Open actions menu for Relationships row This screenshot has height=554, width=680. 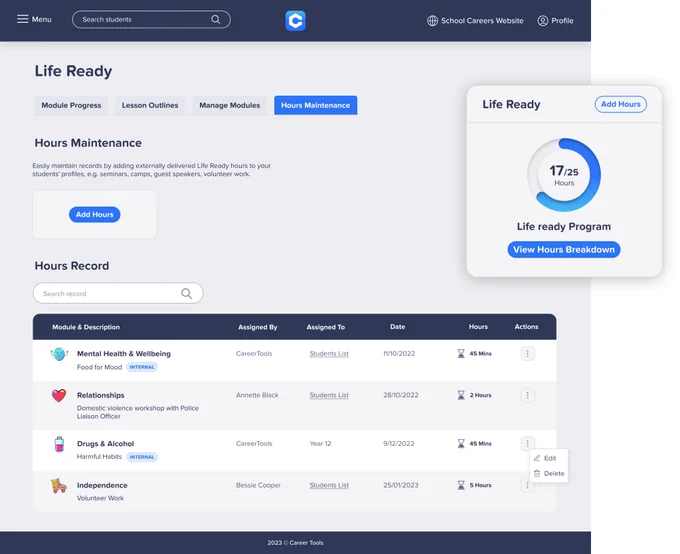527,395
